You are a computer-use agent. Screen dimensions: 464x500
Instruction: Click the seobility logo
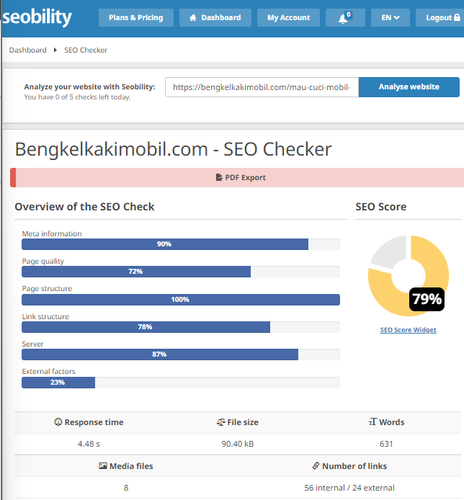click(37, 17)
